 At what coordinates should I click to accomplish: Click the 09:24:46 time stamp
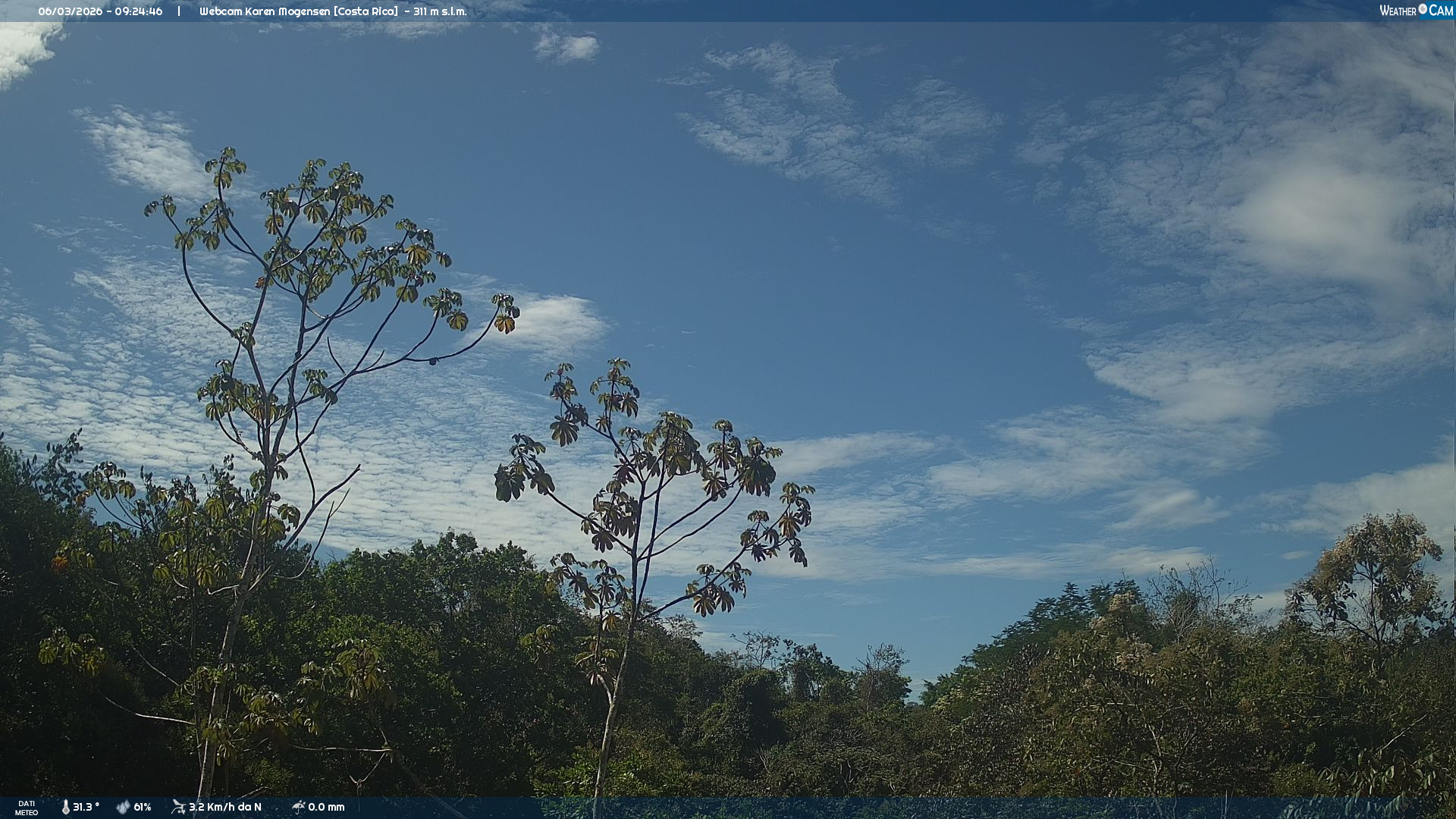point(137,11)
